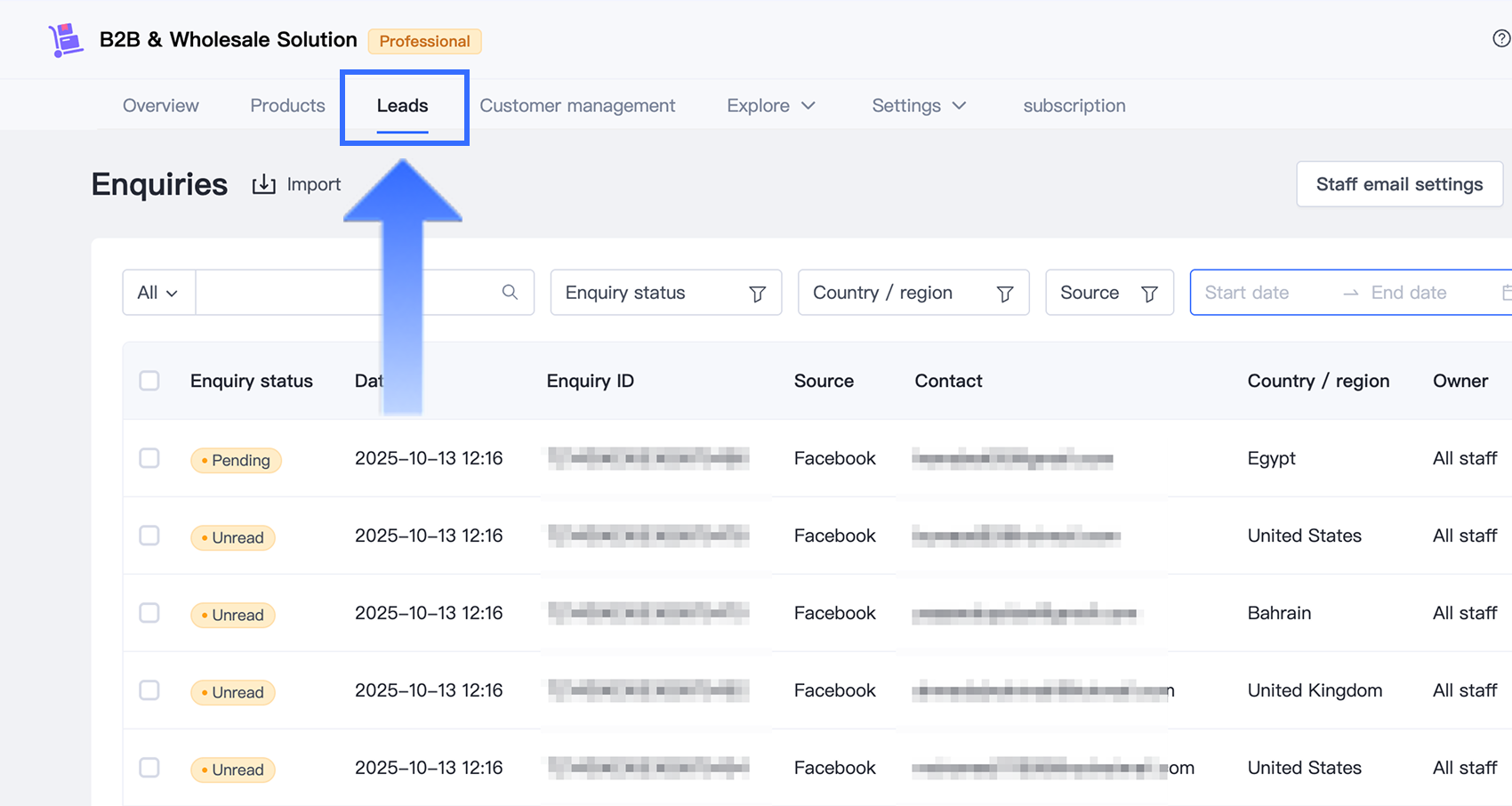Image resolution: width=1512 pixels, height=806 pixels.
Task: Click the search magnifier icon
Action: click(510, 293)
